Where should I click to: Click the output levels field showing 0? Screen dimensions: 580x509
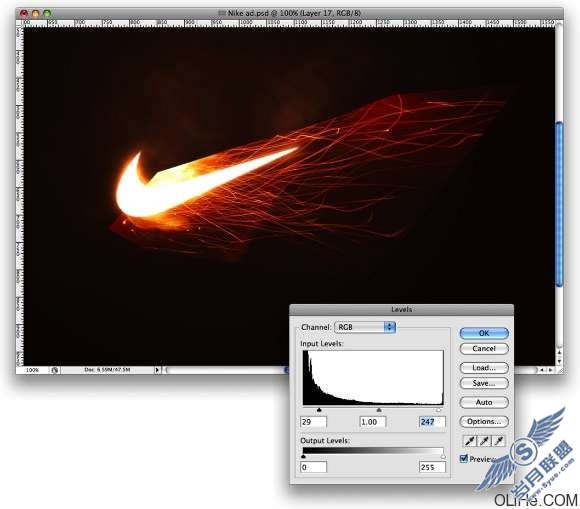tap(313, 467)
